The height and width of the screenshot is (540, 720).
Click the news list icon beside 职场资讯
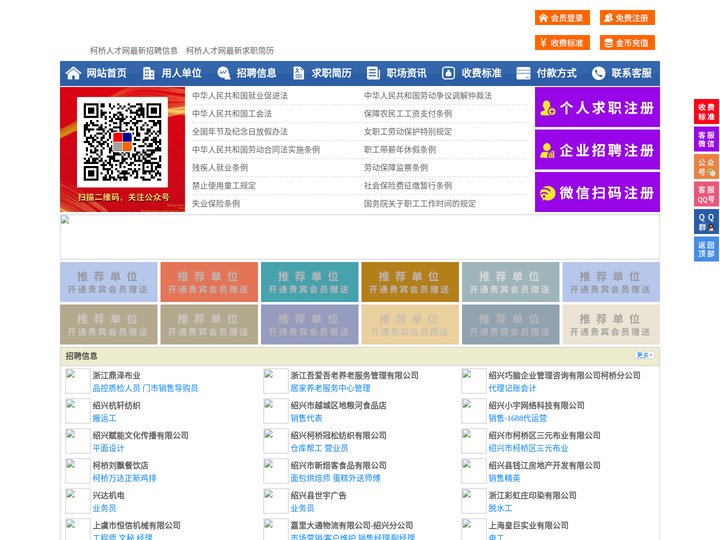point(373,73)
